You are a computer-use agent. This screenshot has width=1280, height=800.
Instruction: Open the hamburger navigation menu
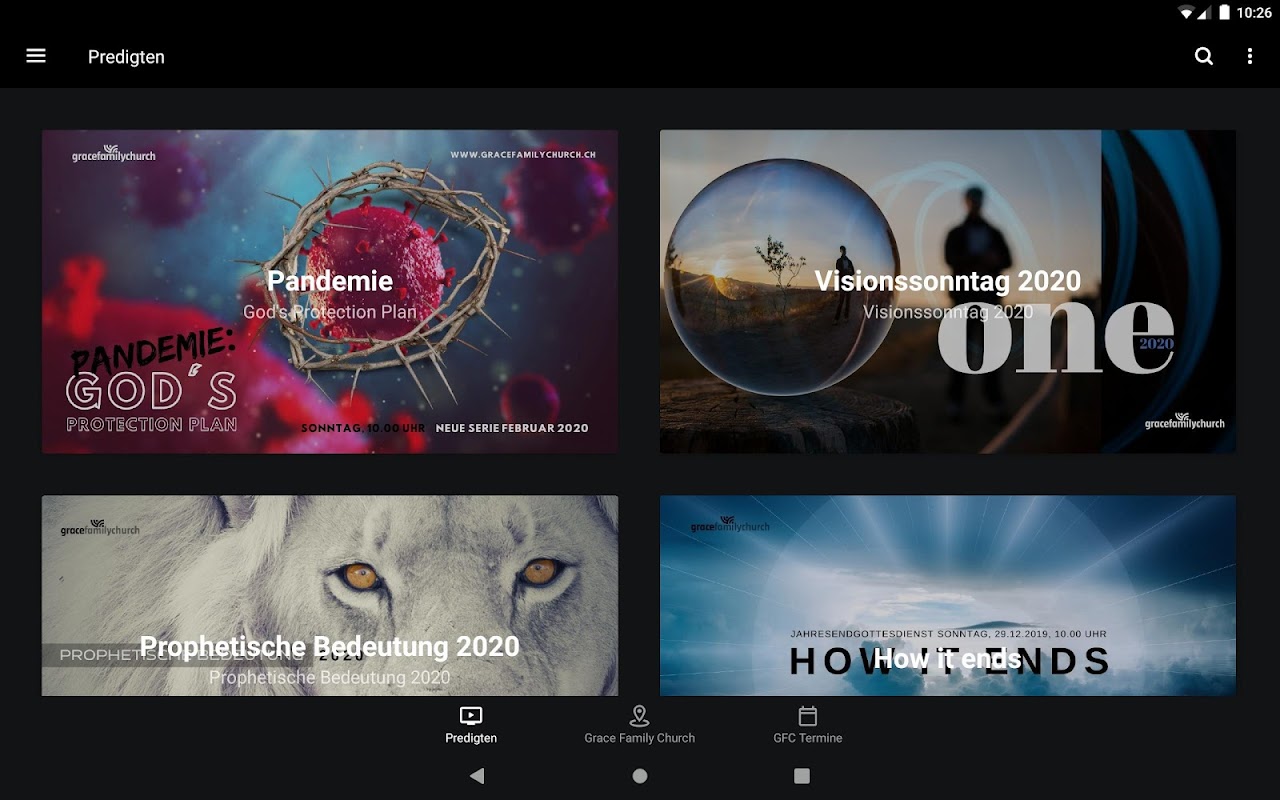(36, 56)
